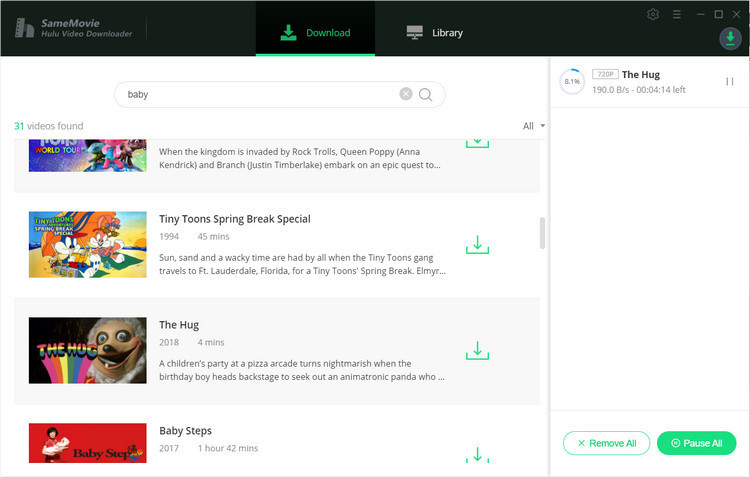Click the '45 mins' duration text
This screenshot has width=750, height=477.
tap(213, 236)
